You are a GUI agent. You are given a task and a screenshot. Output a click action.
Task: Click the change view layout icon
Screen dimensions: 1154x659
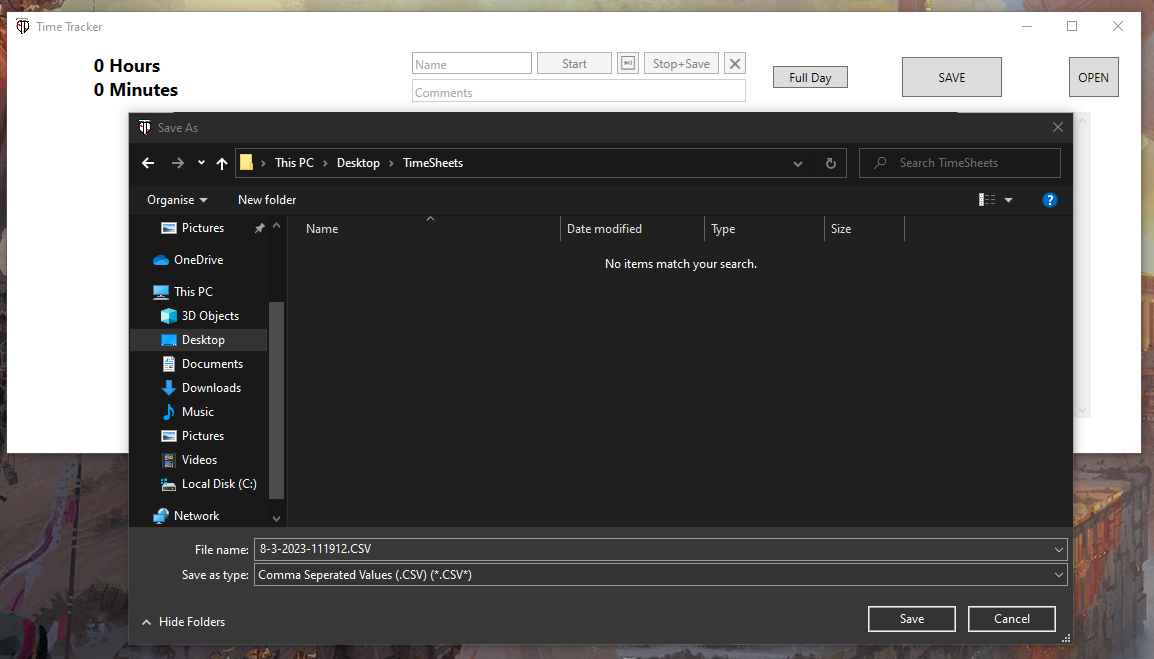coord(987,200)
